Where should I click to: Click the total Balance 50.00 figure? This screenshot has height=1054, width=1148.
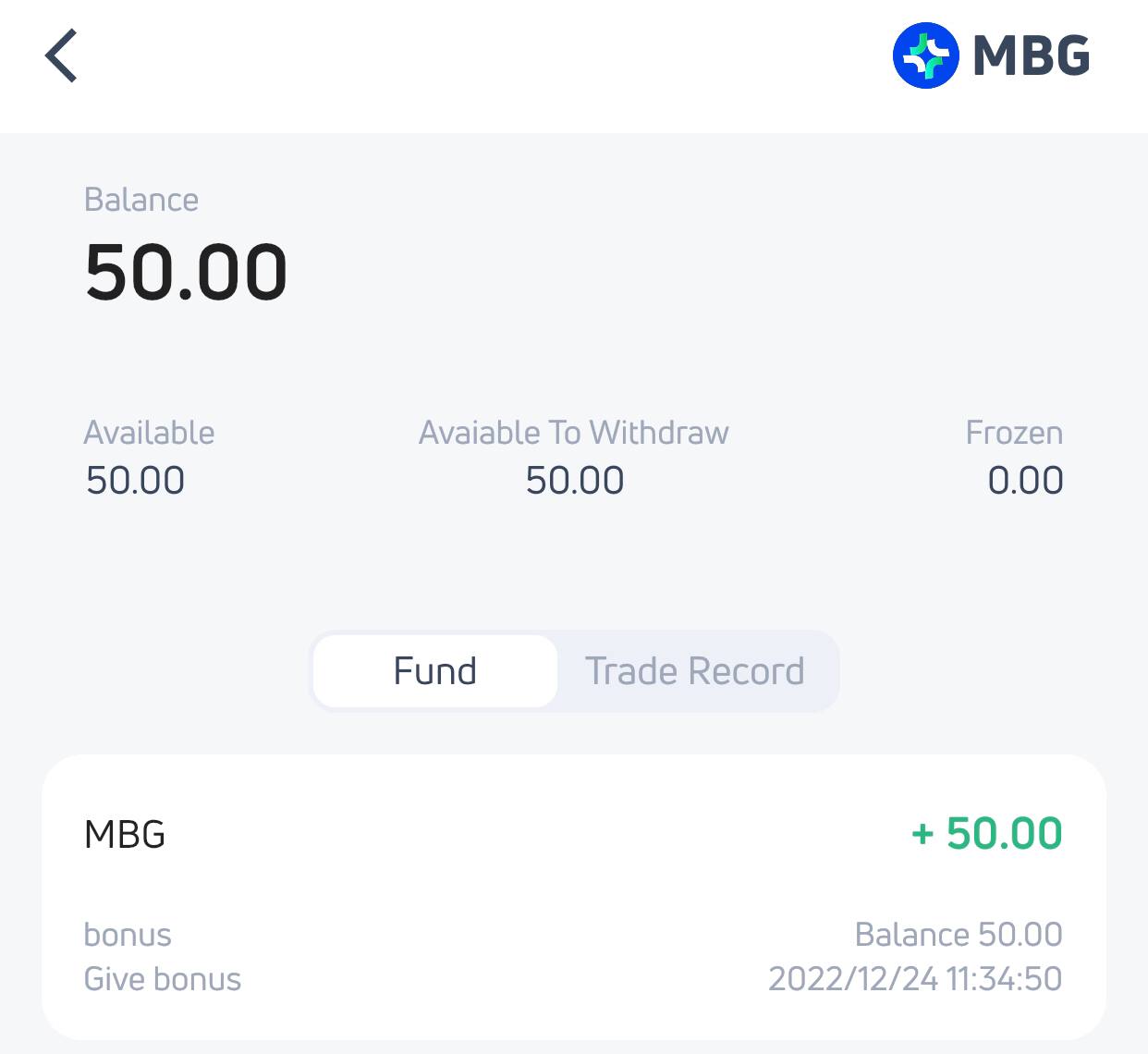[186, 273]
